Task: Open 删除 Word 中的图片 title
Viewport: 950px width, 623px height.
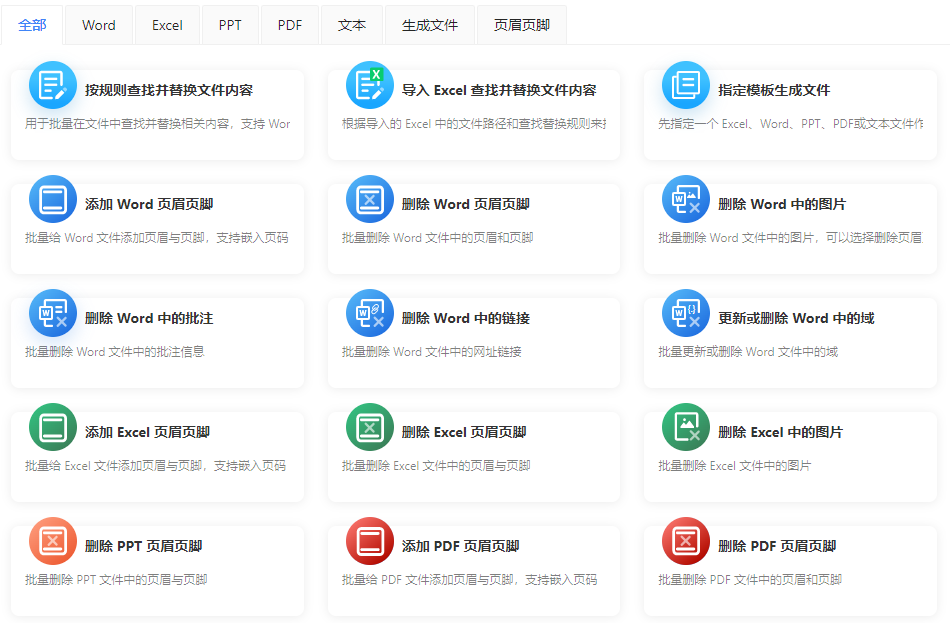Action: point(782,204)
